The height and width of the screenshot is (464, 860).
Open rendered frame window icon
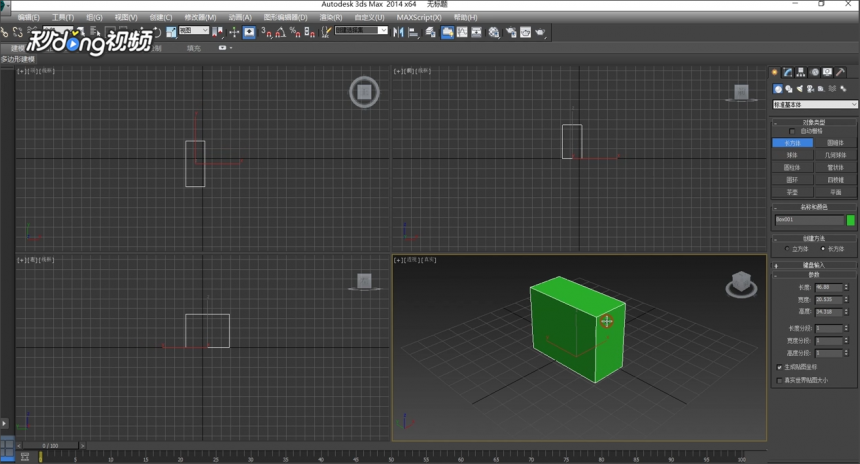click(525, 32)
